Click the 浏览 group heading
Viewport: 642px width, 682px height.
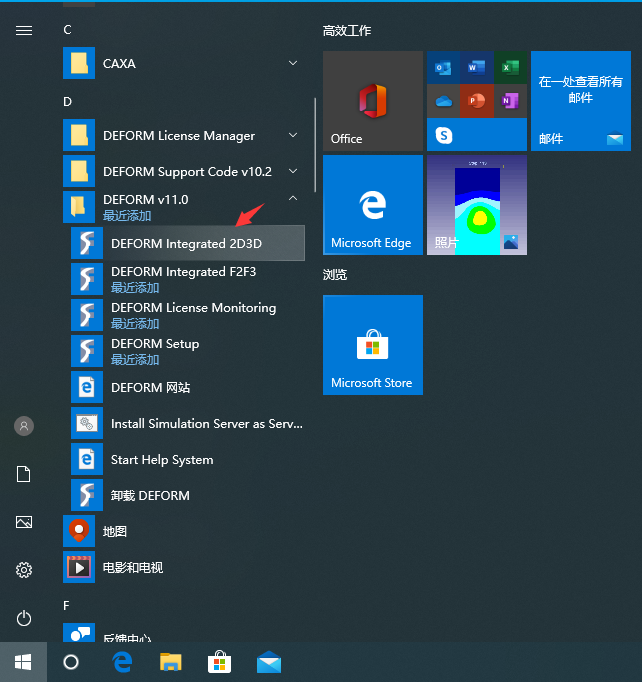click(x=335, y=275)
